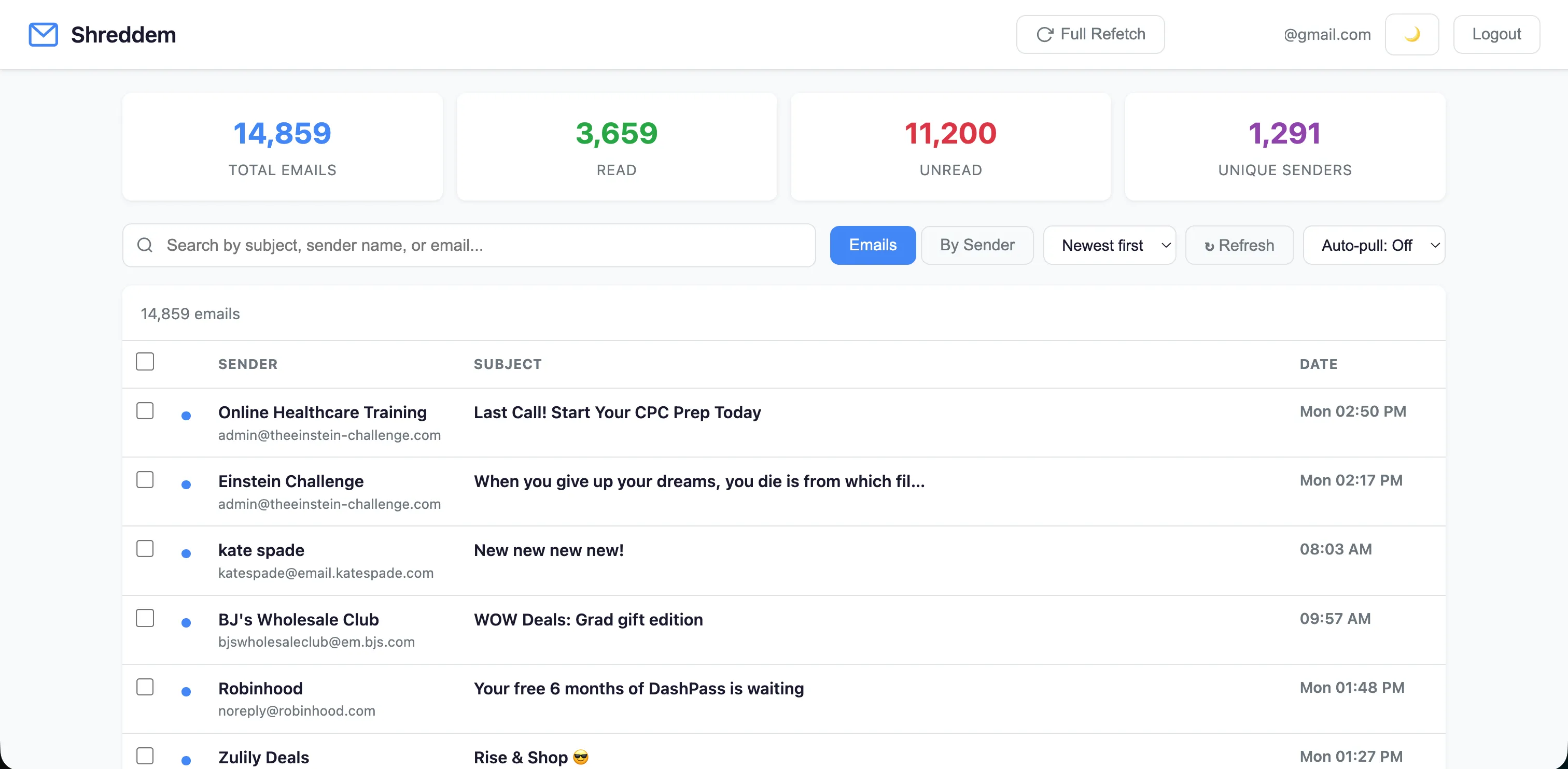Click the 3,659 Read stat card
1568x769 pixels.
[617, 147]
